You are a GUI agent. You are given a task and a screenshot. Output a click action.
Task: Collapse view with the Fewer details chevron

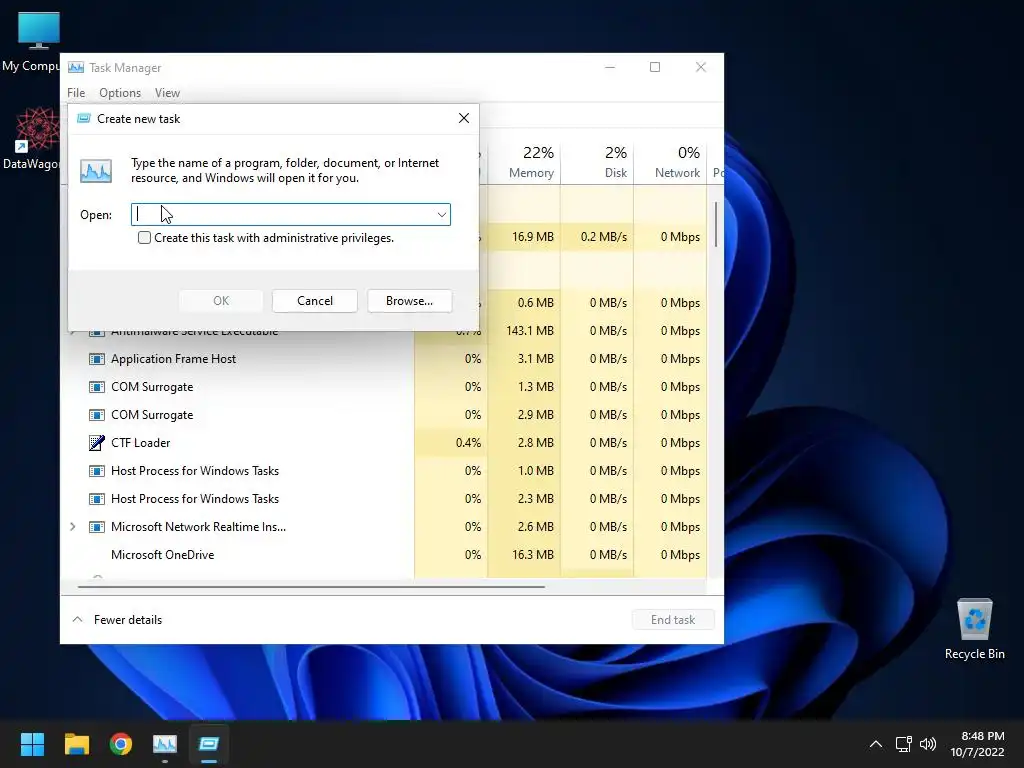(x=77, y=619)
